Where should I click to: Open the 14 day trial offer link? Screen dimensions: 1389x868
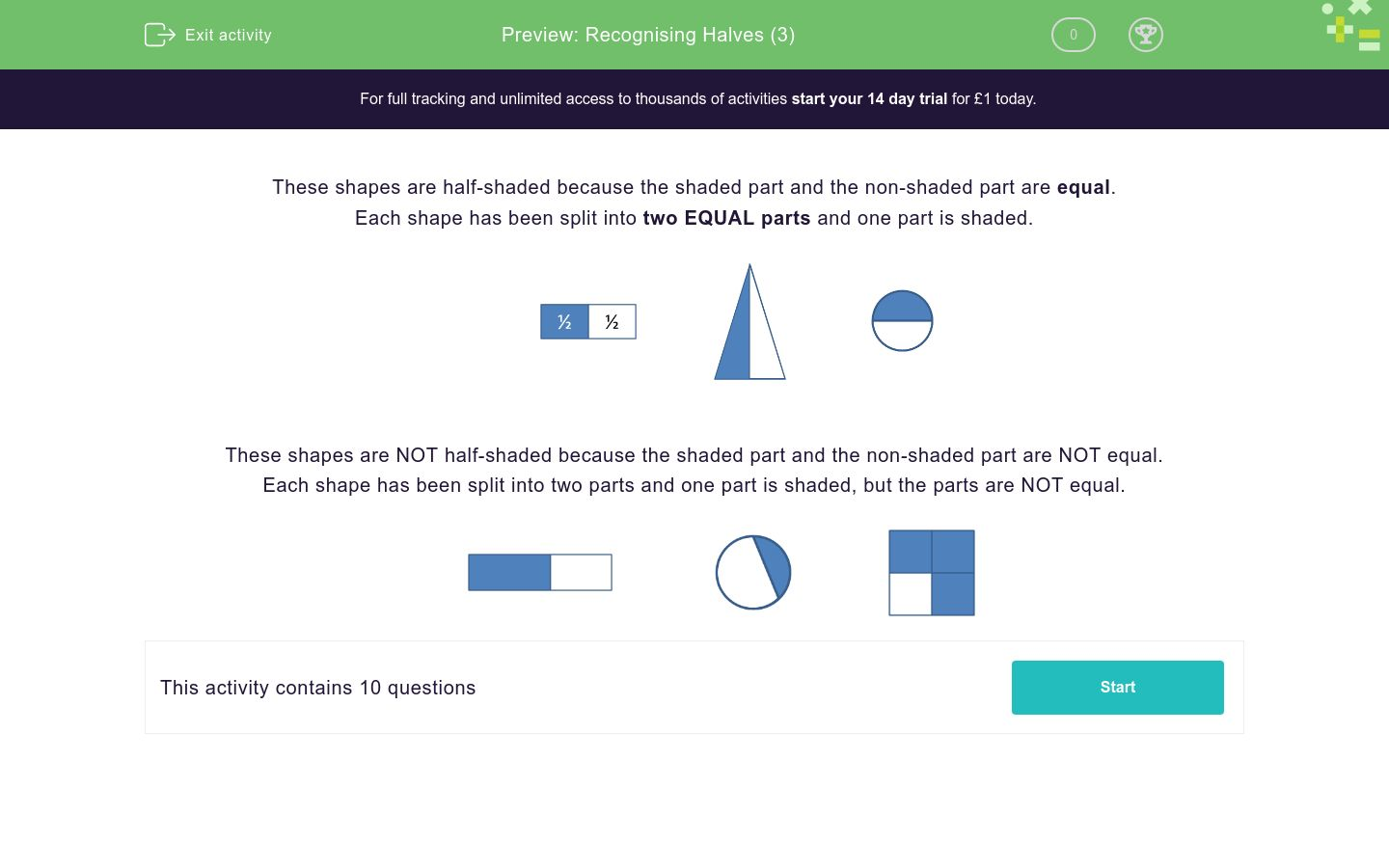click(868, 98)
